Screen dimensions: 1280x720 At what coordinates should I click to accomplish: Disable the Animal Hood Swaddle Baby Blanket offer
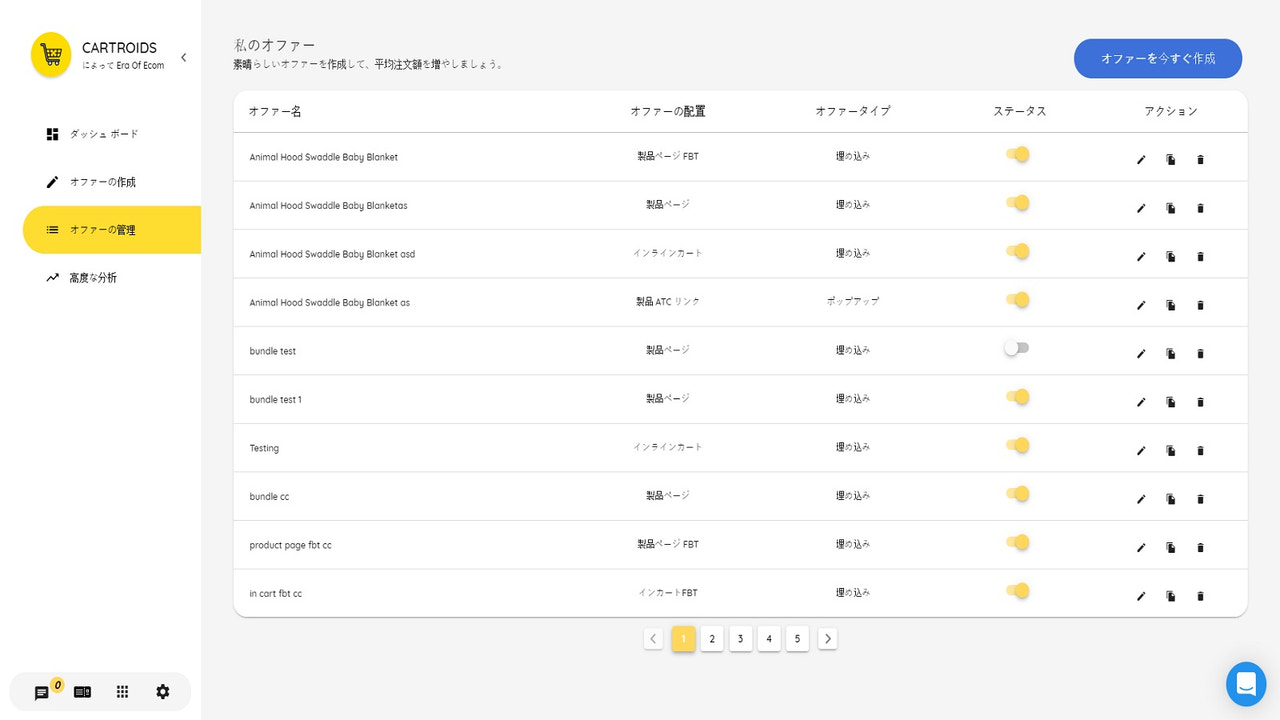tap(1018, 154)
